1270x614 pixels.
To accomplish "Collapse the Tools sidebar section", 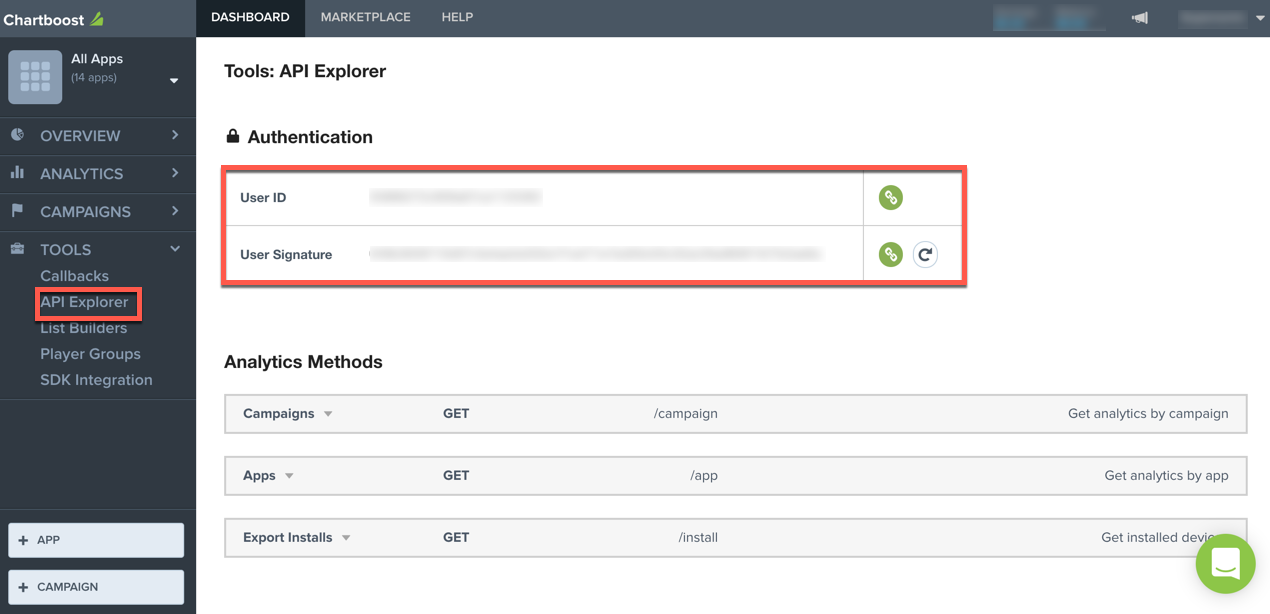I will click(x=175, y=249).
